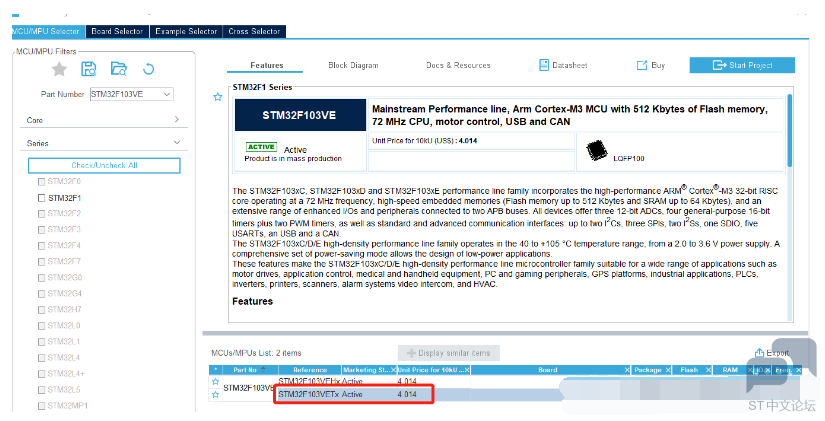Toggle the STM32MP1 series checkbox
Image resolution: width=825 pixels, height=421 pixels.
(41, 406)
